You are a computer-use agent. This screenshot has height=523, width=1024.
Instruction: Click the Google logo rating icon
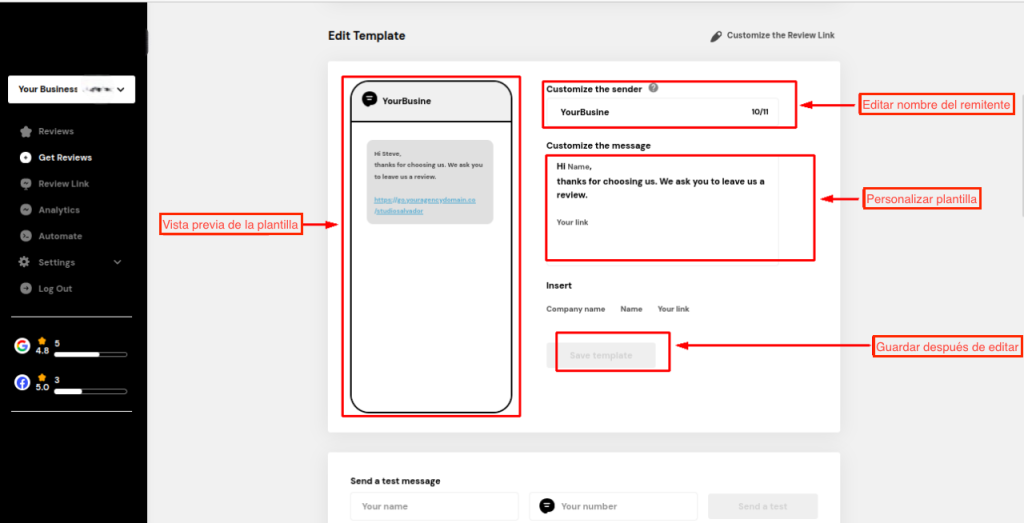[x=22, y=346]
